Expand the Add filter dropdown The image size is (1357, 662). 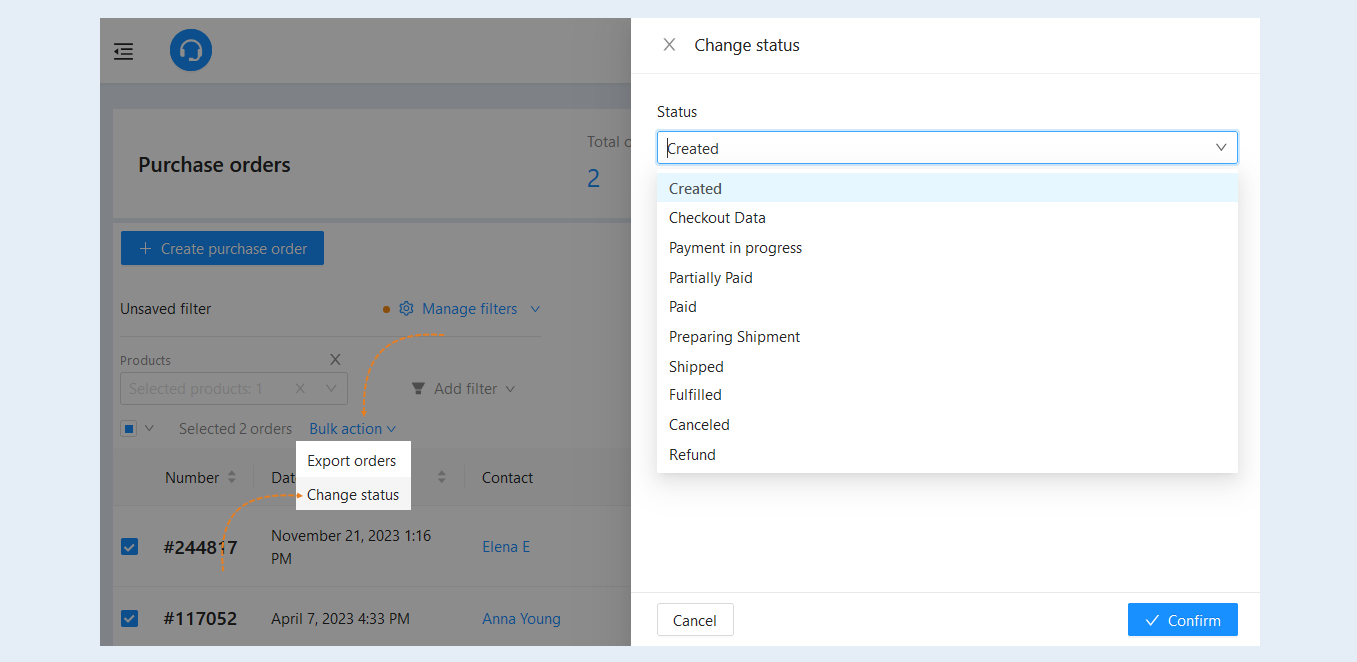point(510,389)
